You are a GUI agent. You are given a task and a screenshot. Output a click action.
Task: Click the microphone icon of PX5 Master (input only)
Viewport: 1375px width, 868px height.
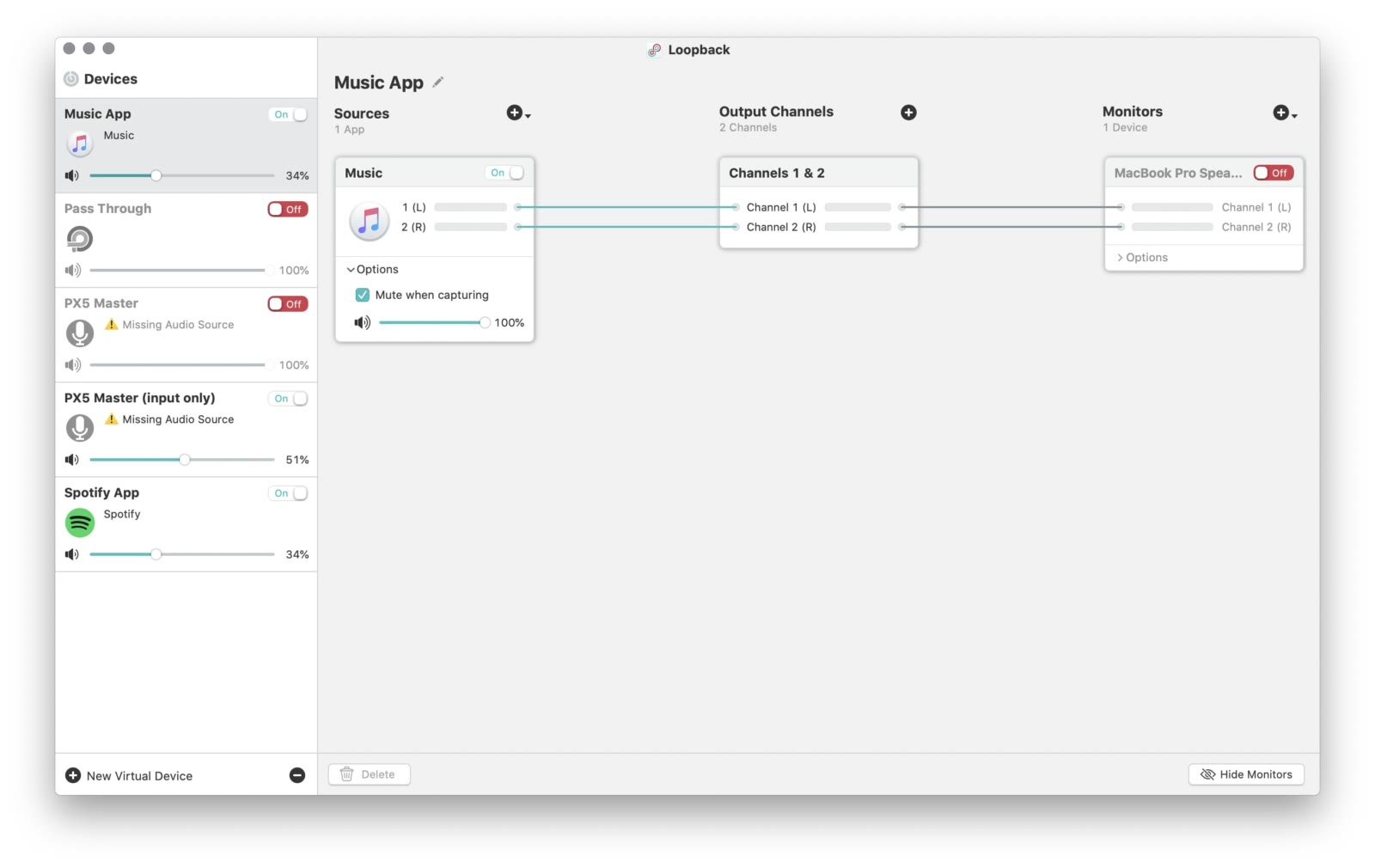pyautogui.click(x=80, y=427)
